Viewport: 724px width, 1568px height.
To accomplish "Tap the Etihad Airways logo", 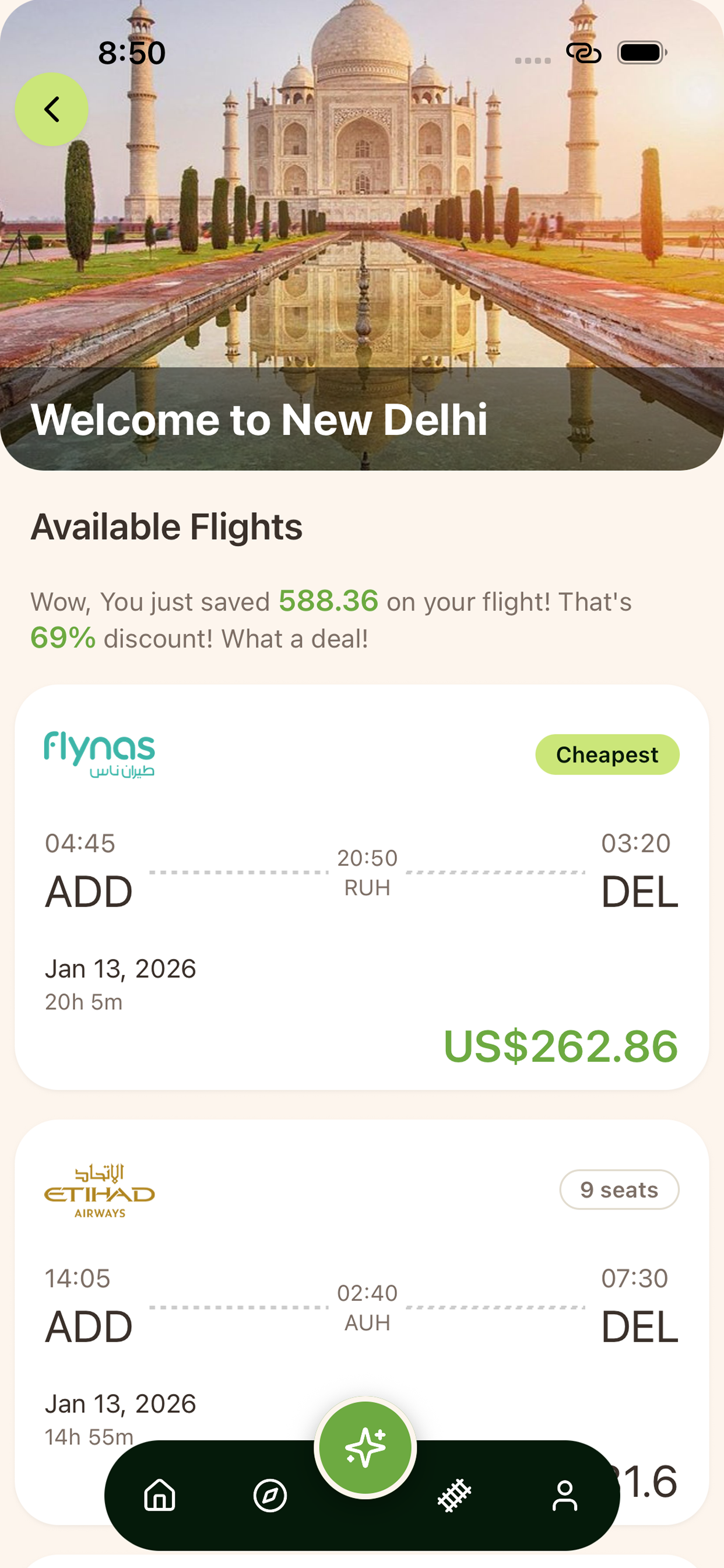I will pyautogui.click(x=100, y=1191).
